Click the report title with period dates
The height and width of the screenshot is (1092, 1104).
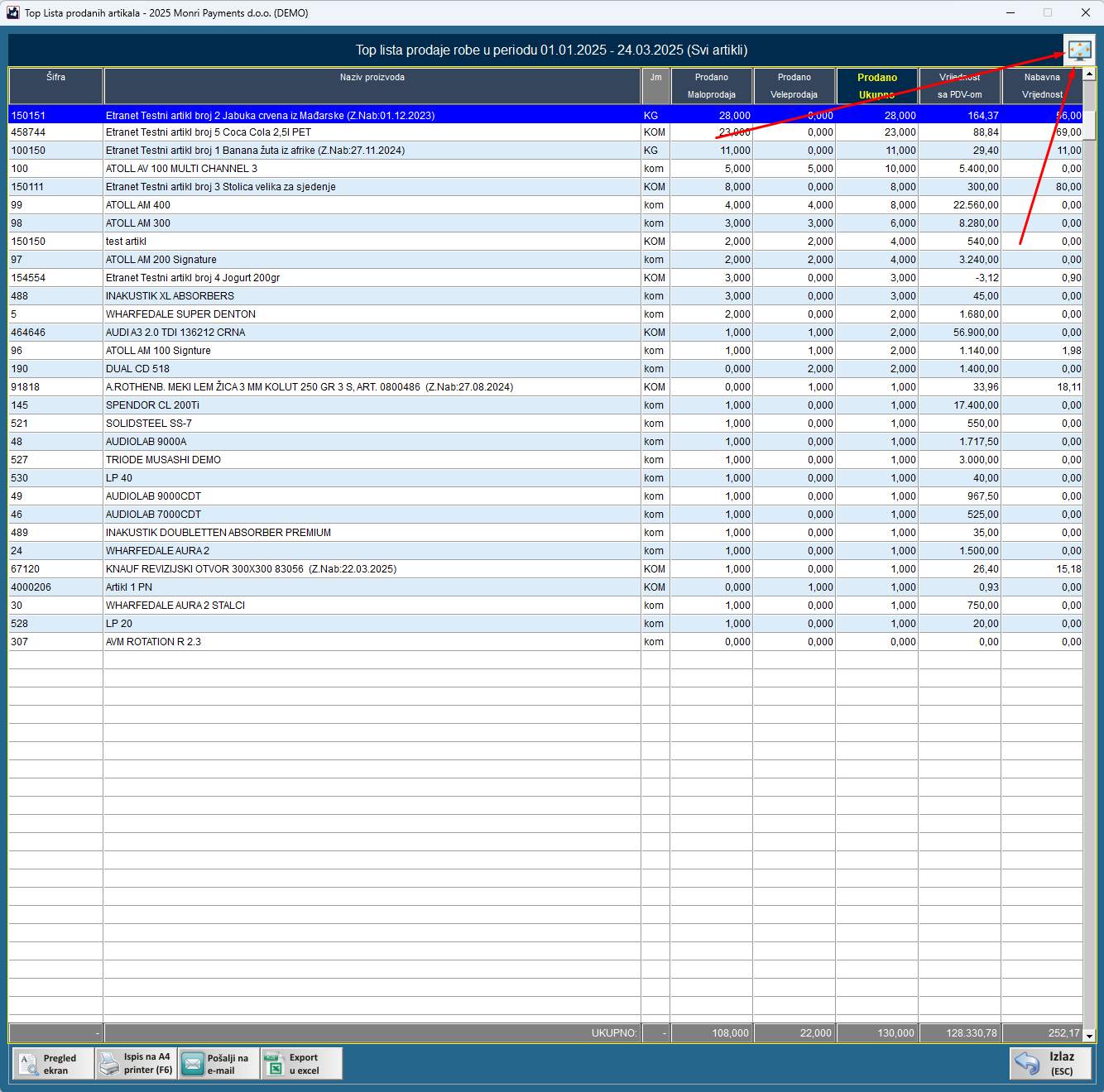[551, 50]
